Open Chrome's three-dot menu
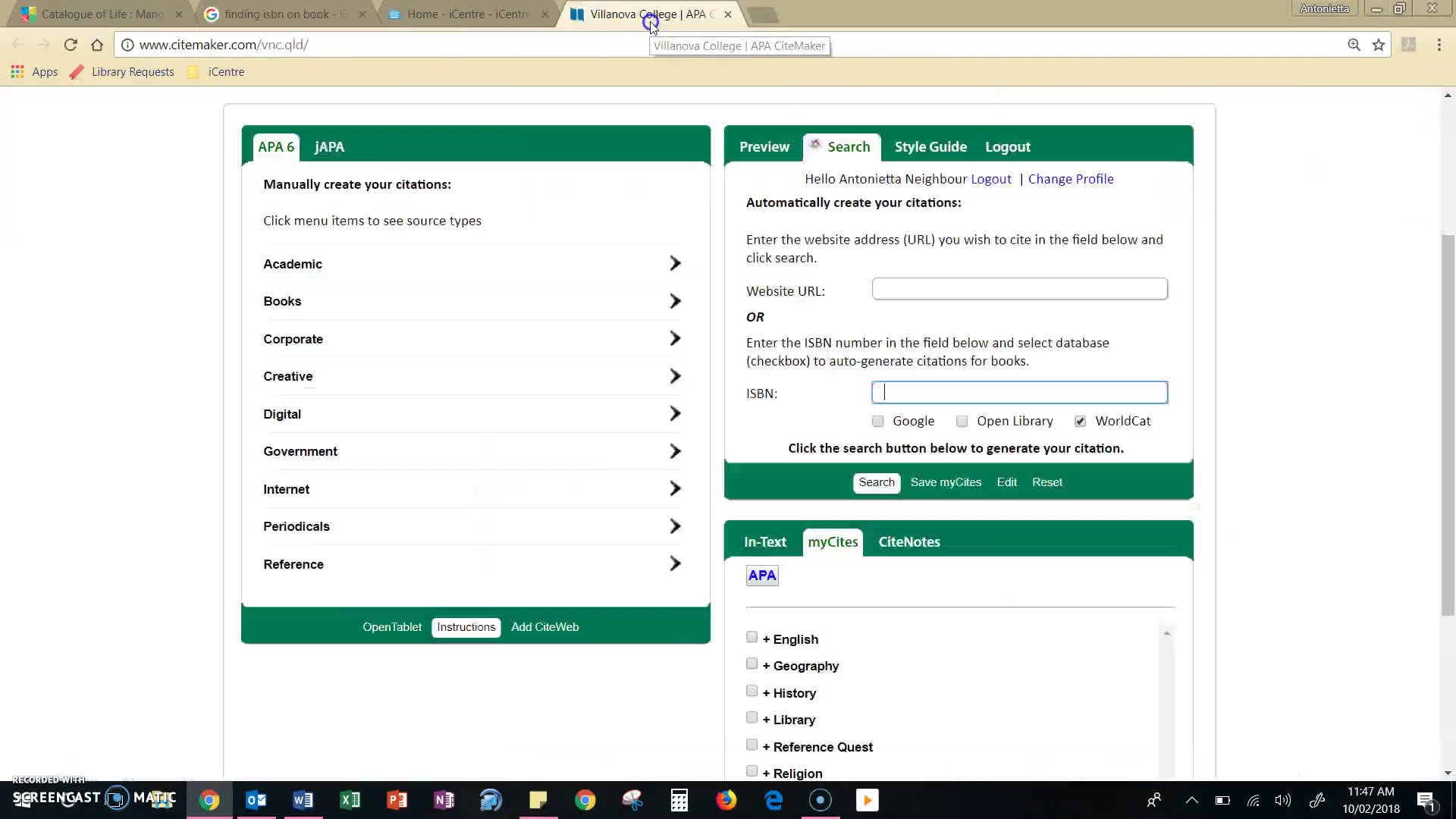The image size is (1456, 819). [x=1439, y=45]
